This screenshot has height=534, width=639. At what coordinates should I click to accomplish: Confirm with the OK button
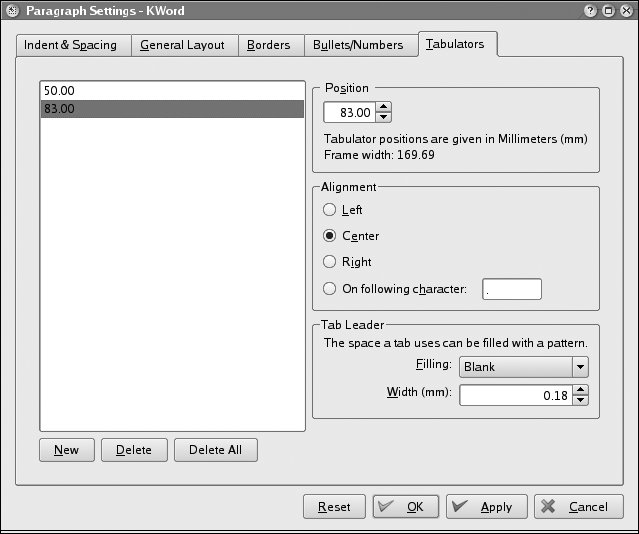pos(405,507)
